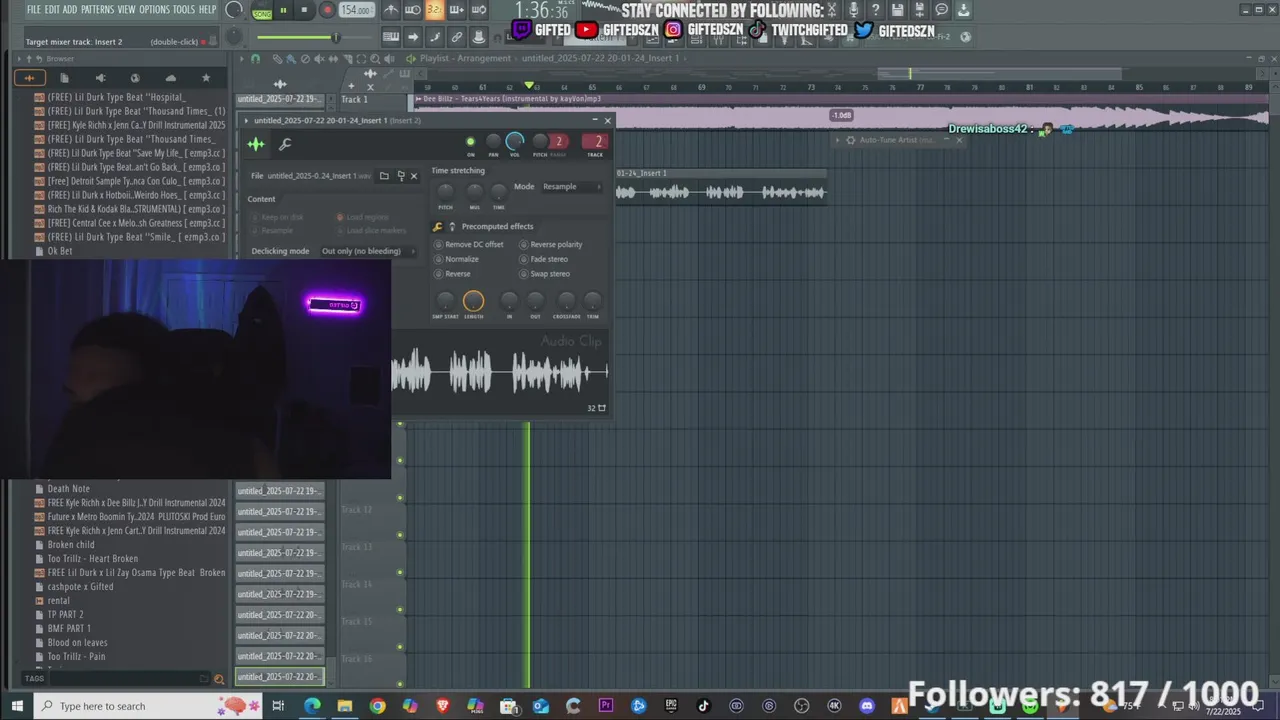Enable Remove DC offset

(469, 245)
